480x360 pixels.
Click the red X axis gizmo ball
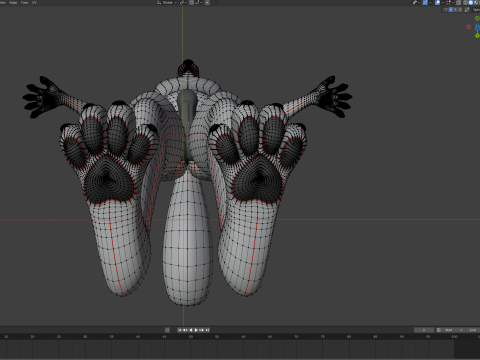tap(468, 27)
